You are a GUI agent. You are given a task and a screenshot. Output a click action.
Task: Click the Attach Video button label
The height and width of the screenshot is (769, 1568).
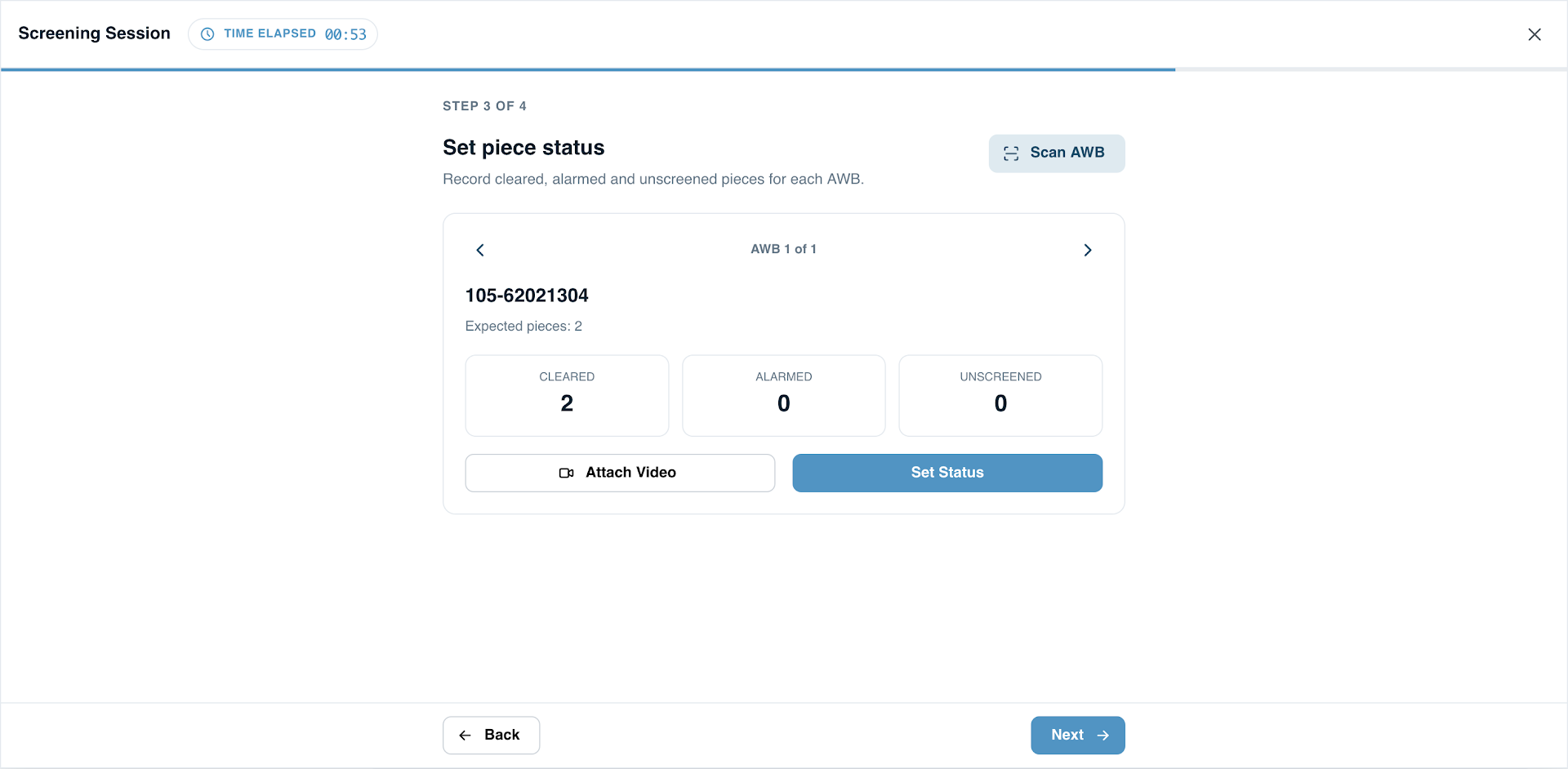[x=630, y=473]
